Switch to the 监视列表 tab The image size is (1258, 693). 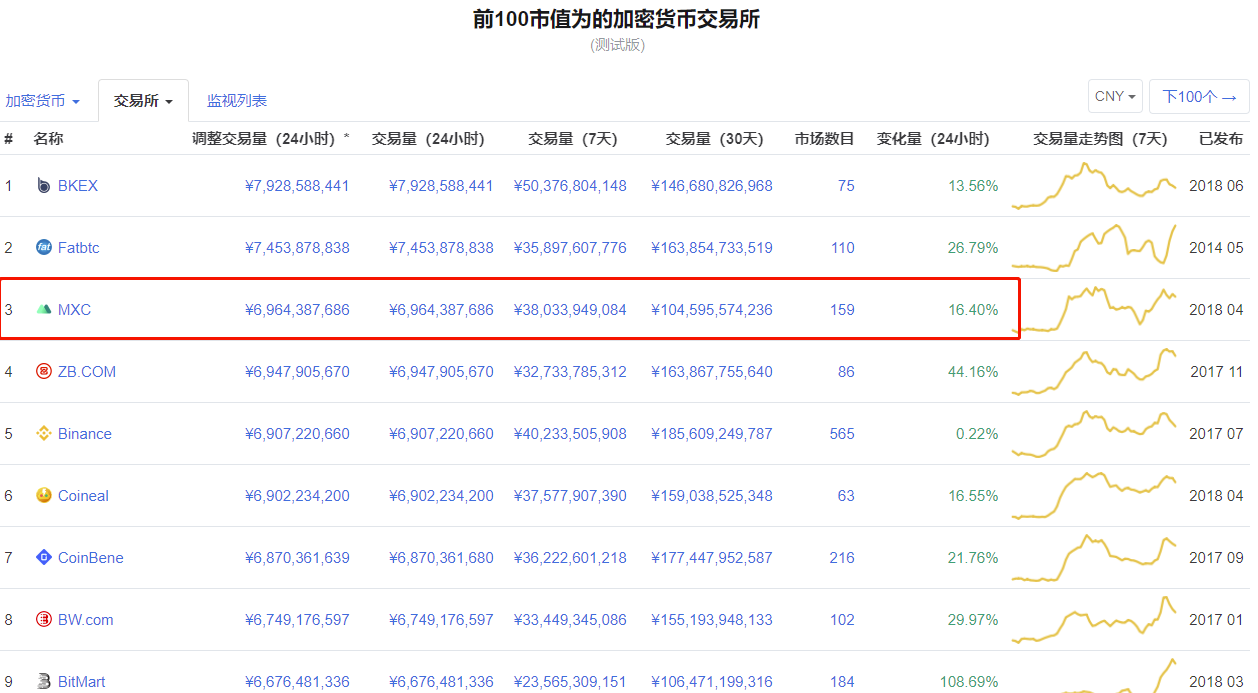pyautogui.click(x=237, y=101)
